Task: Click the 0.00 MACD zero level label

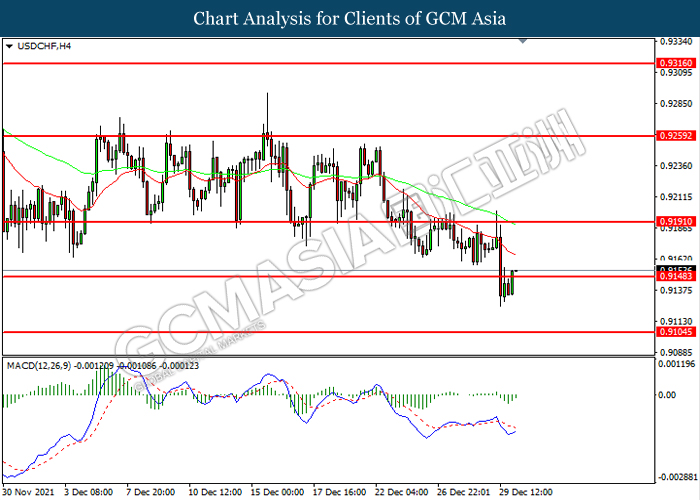Action: 667,395
